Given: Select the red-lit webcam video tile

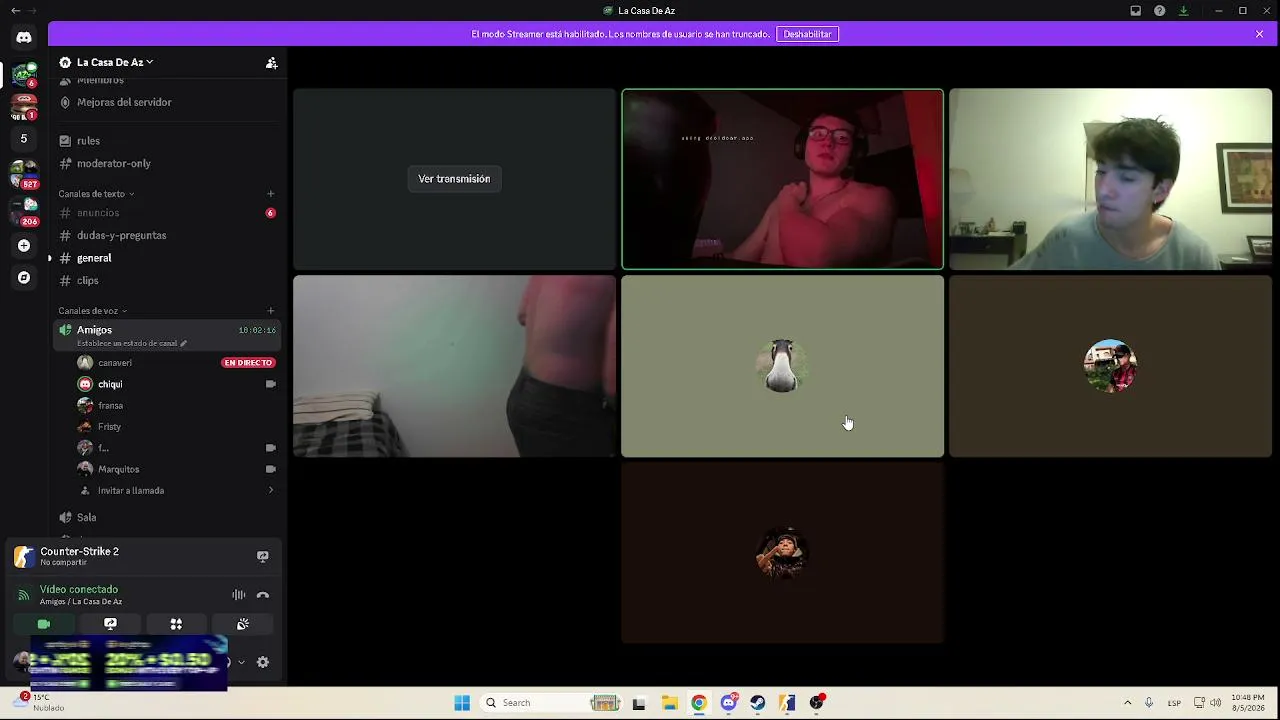Looking at the screenshot, I should point(782,180).
